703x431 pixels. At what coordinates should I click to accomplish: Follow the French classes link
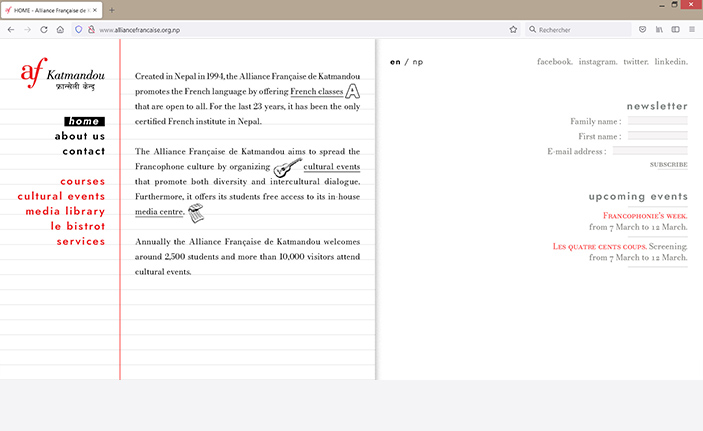[x=317, y=91]
